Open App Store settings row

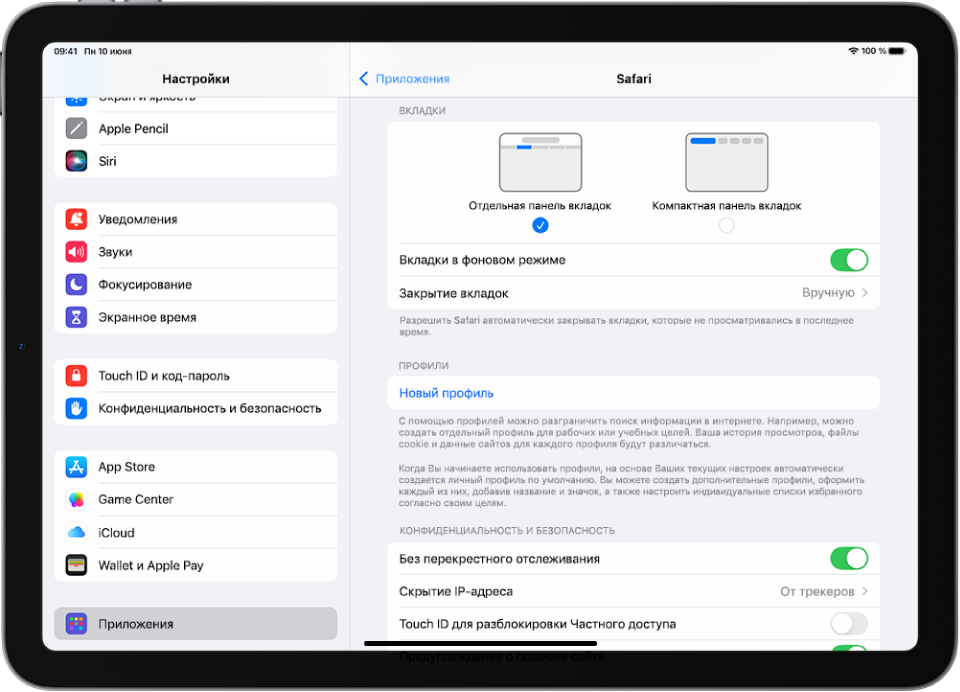click(x=195, y=467)
